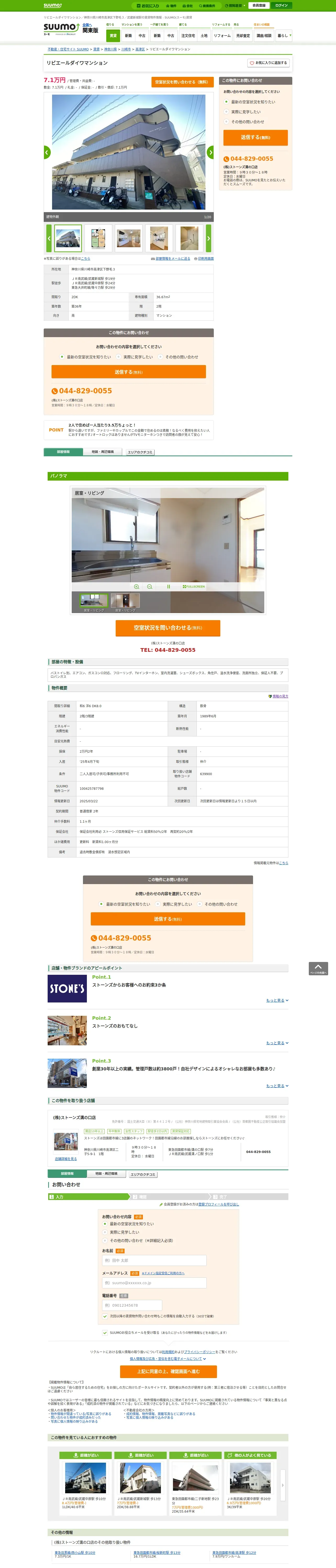Zoom out on the panorama viewer

[x=149, y=587]
